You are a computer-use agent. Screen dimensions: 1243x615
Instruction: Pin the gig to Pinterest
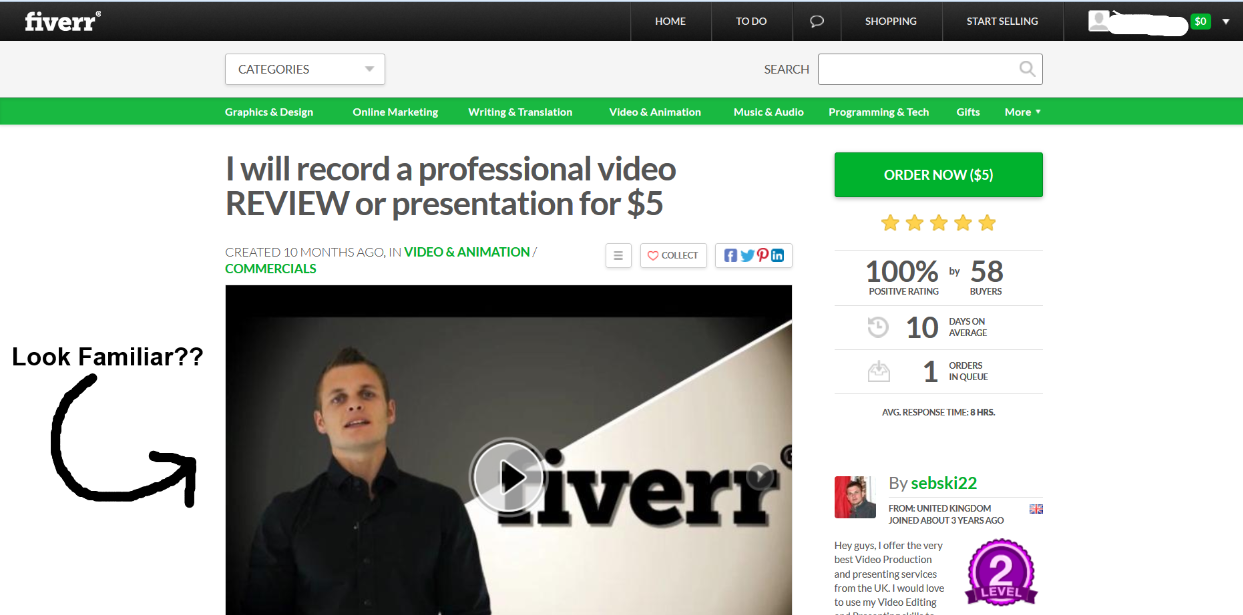tap(763, 255)
